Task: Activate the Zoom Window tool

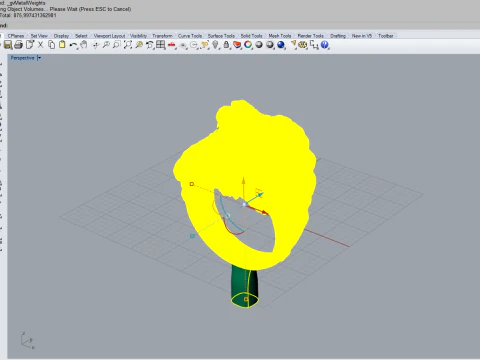Action: [x=117, y=45]
